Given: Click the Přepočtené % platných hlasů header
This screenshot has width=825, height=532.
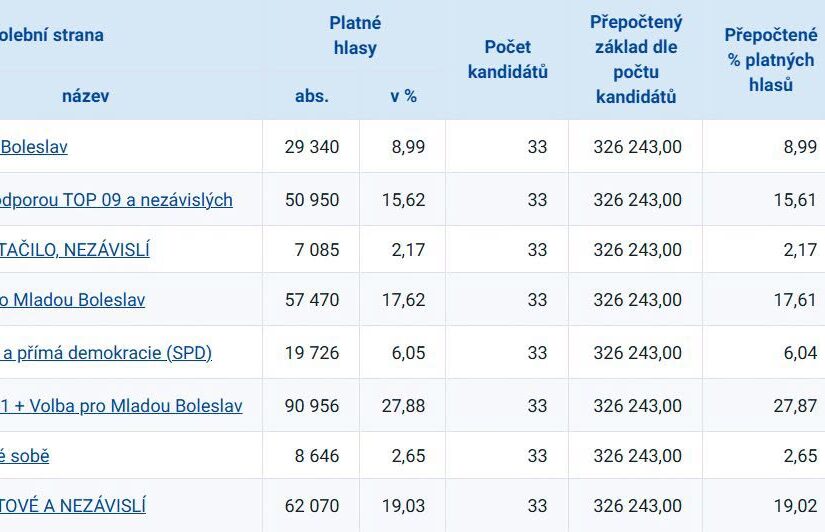Looking at the screenshot, I should [771, 59].
